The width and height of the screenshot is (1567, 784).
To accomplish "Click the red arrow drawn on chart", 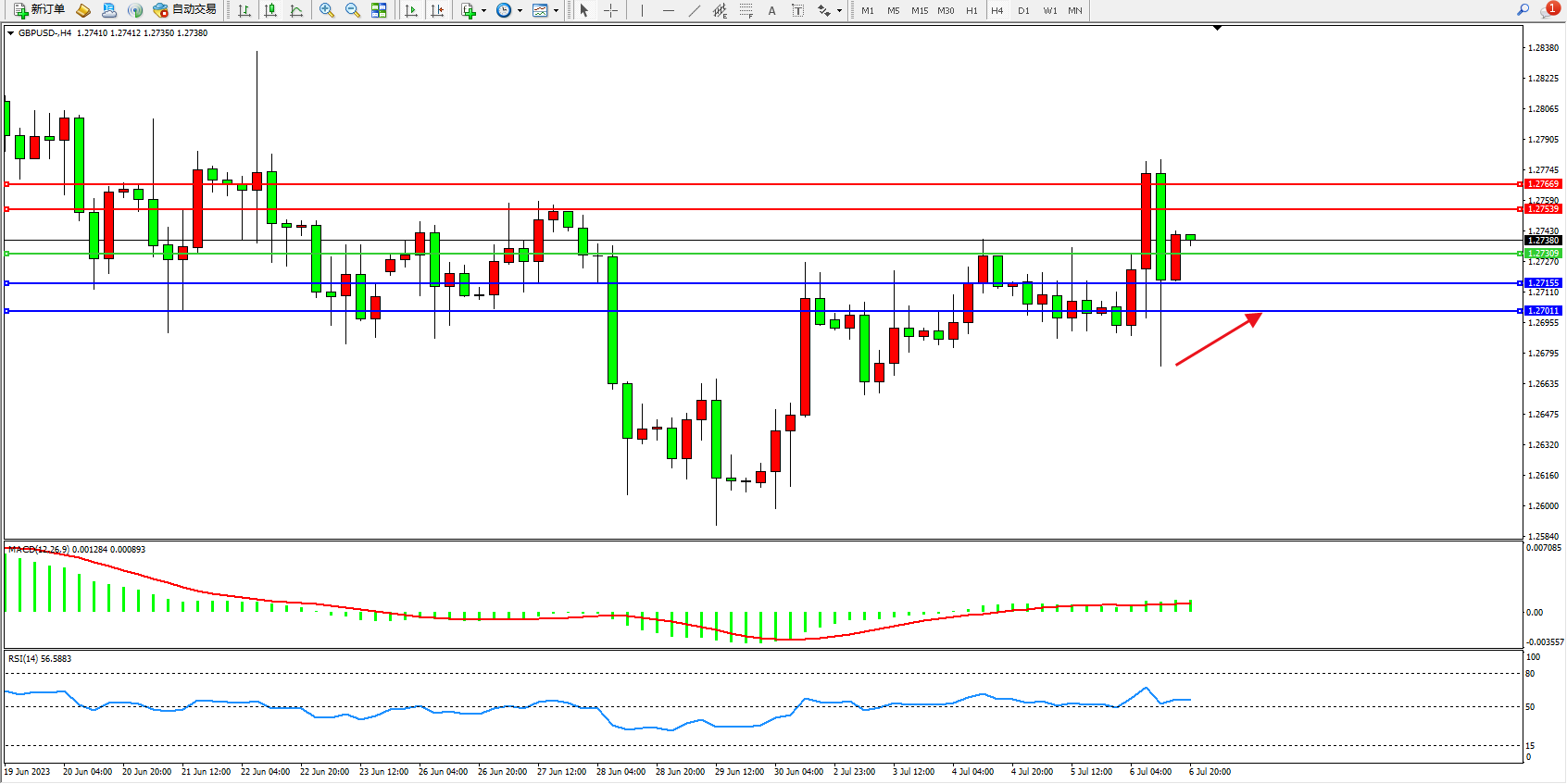I will pyautogui.click(x=1218, y=340).
